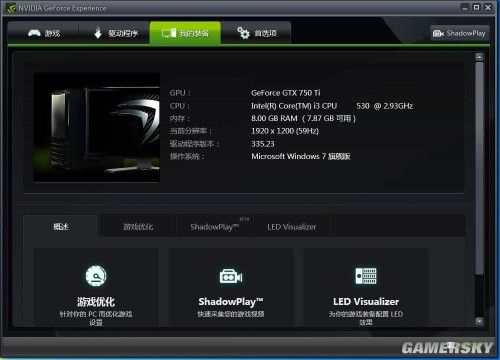Open the 首选项 preferences tab

(256, 33)
